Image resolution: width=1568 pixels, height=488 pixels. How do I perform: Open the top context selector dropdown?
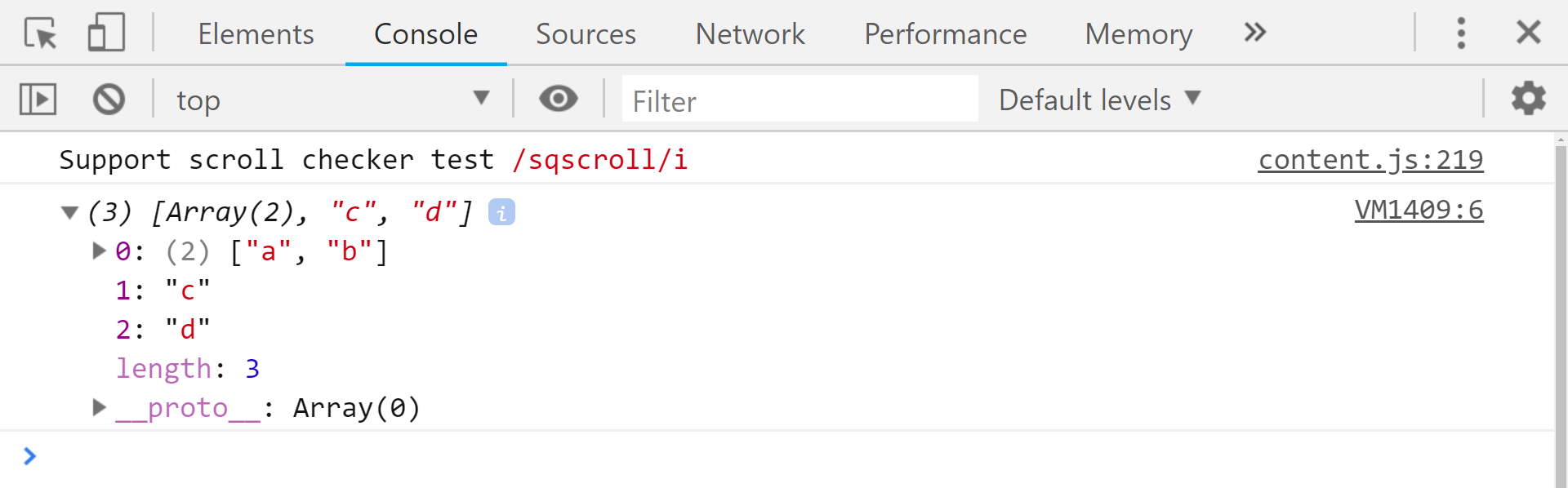(332, 100)
